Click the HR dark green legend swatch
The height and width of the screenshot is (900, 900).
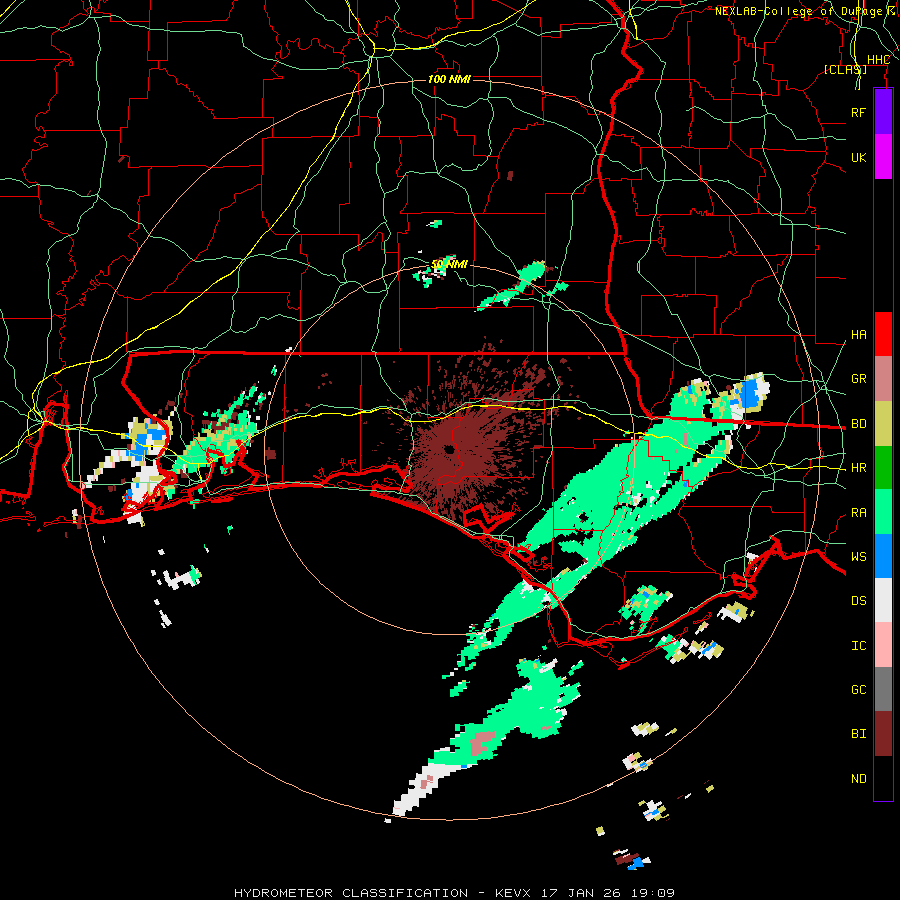point(883,468)
